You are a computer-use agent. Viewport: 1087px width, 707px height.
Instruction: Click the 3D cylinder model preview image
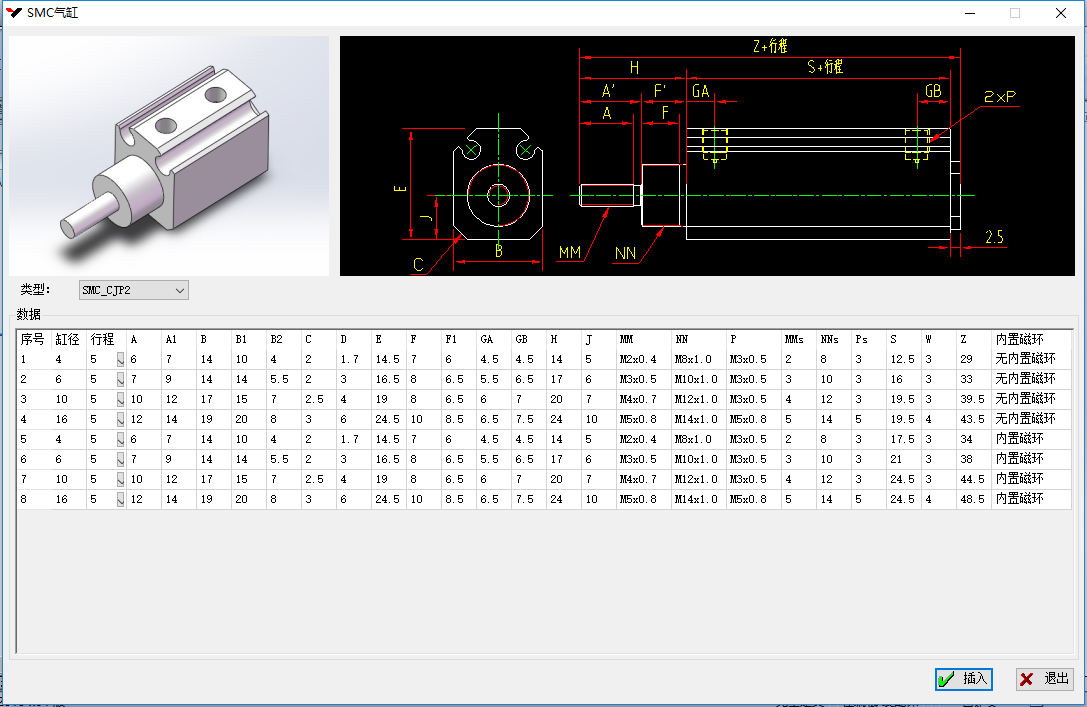(169, 156)
